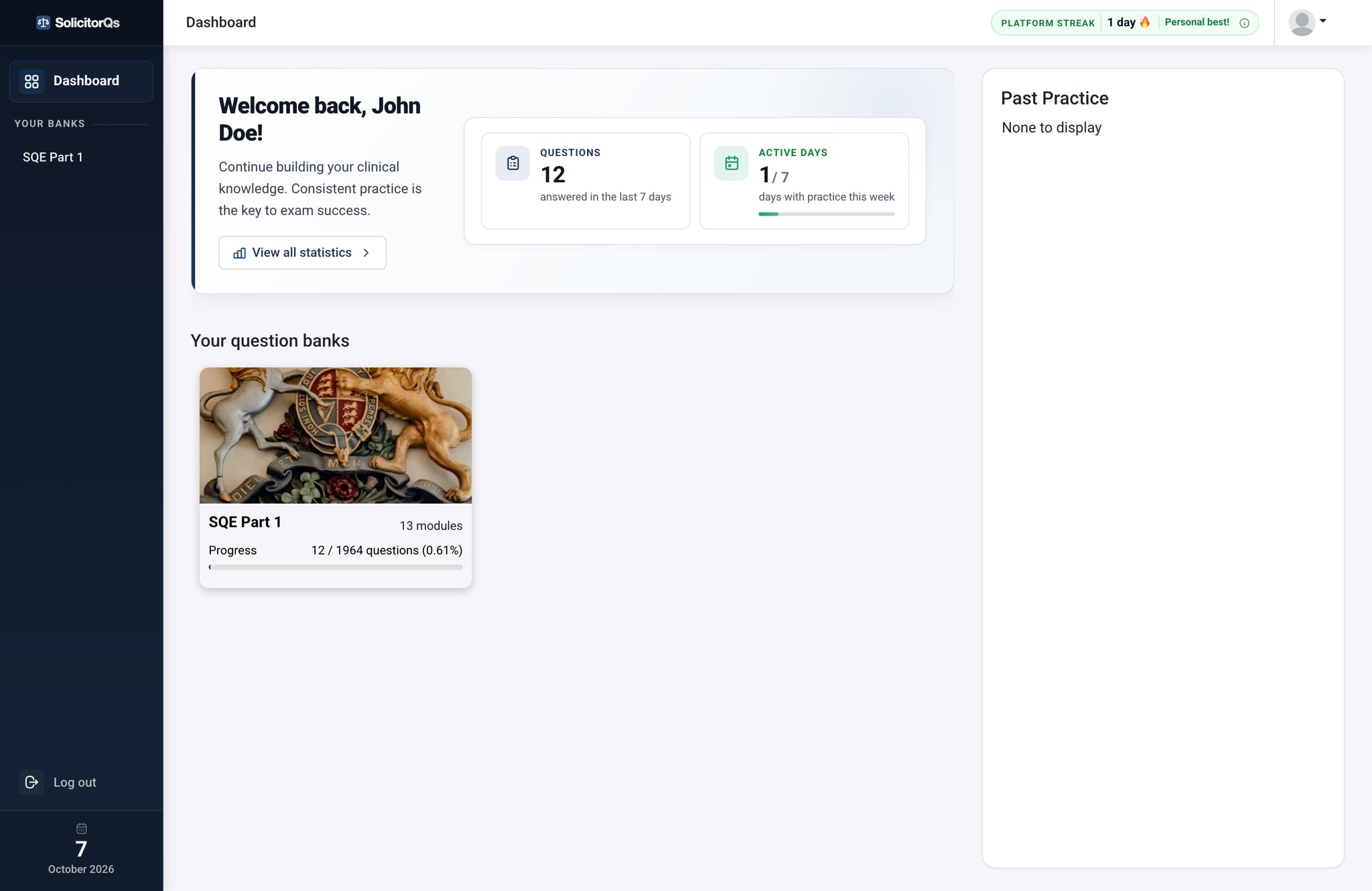Open the account dropdown arrow
This screenshot has width=1372, height=891.
point(1323,21)
